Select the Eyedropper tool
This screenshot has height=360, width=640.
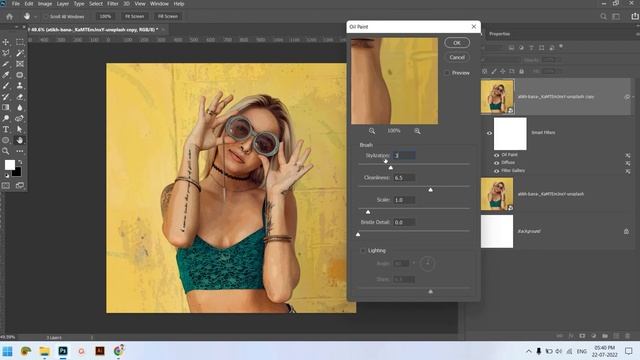click(x=6, y=75)
